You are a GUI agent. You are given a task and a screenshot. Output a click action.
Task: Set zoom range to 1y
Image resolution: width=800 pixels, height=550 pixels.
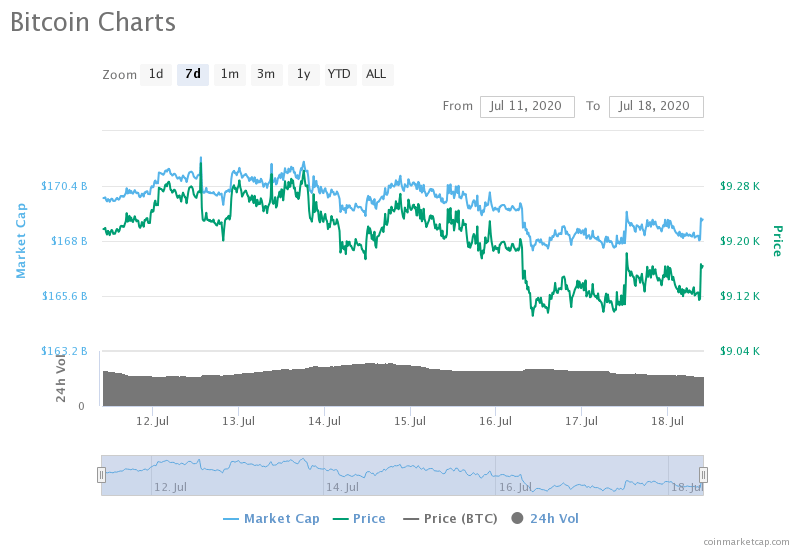(304, 74)
